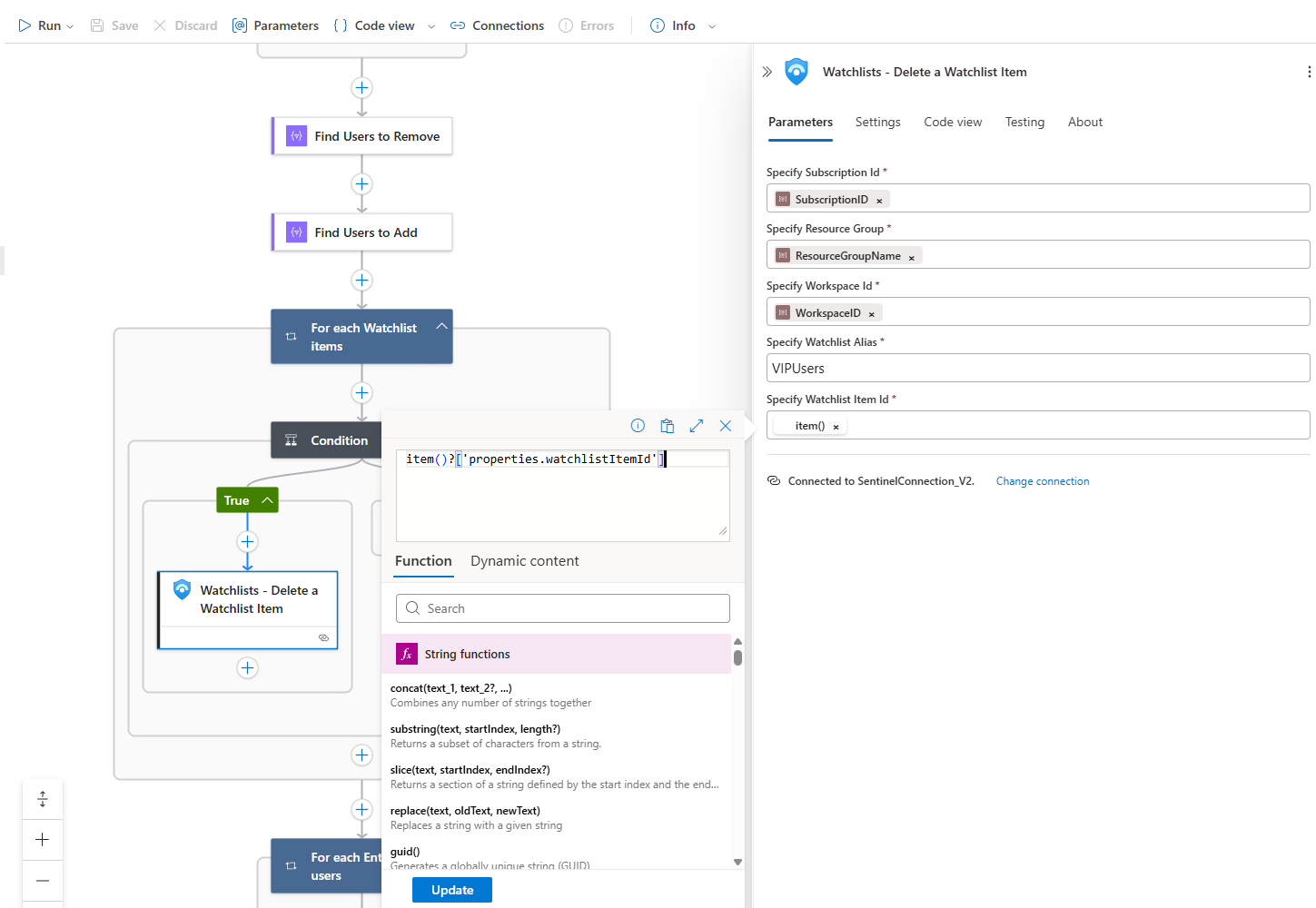Paste from clipboard in expression editor
This screenshot has width=1316, height=908.
pos(667,426)
